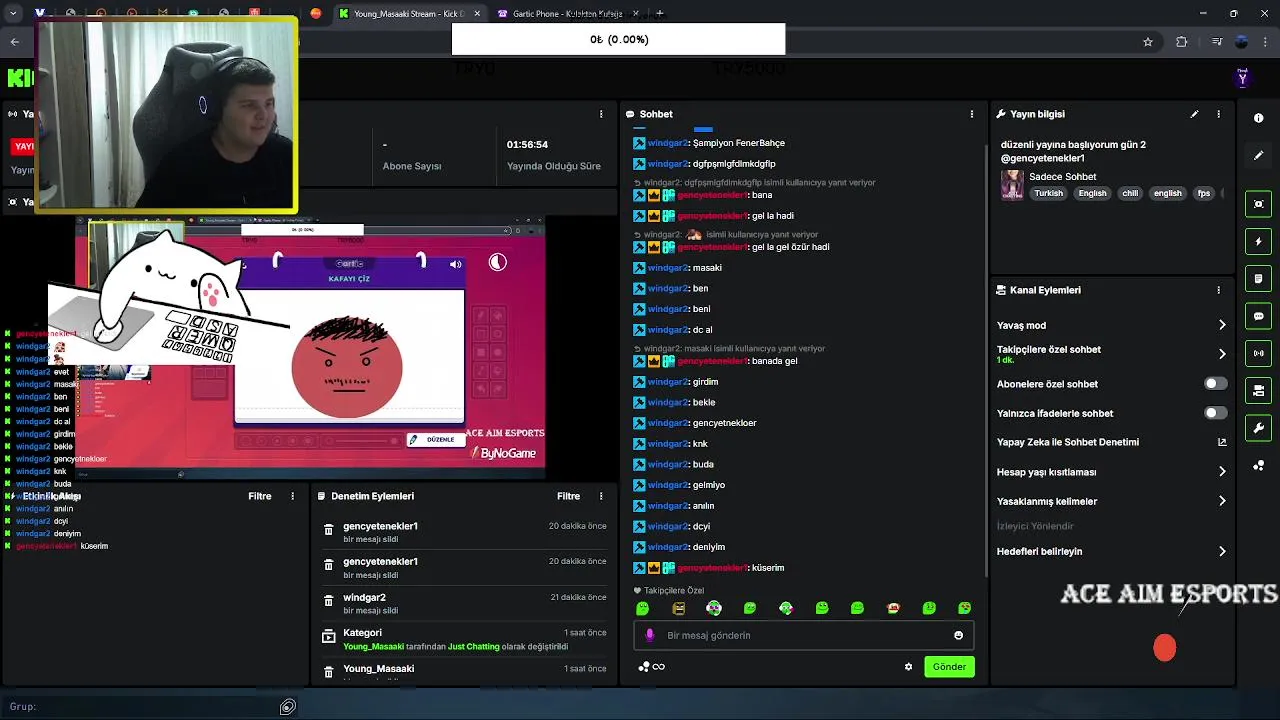Open Sohbet panel three-dot menu
Screen dimensions: 1280x720
pos(971,114)
